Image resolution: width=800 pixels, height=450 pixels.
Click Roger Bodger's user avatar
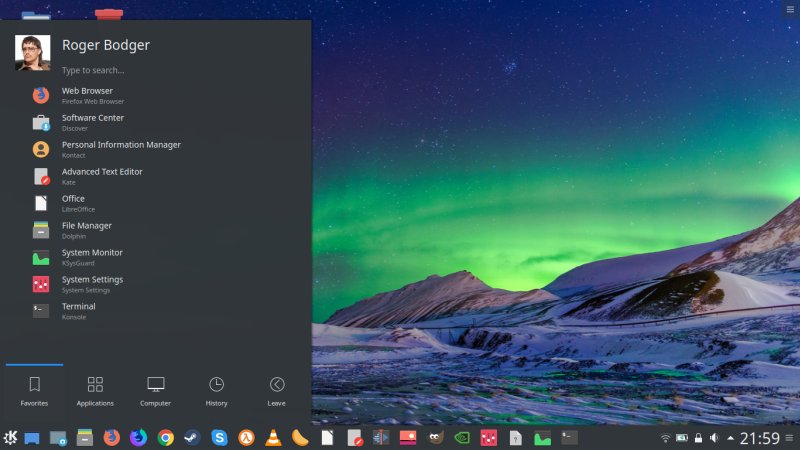pyautogui.click(x=32, y=52)
